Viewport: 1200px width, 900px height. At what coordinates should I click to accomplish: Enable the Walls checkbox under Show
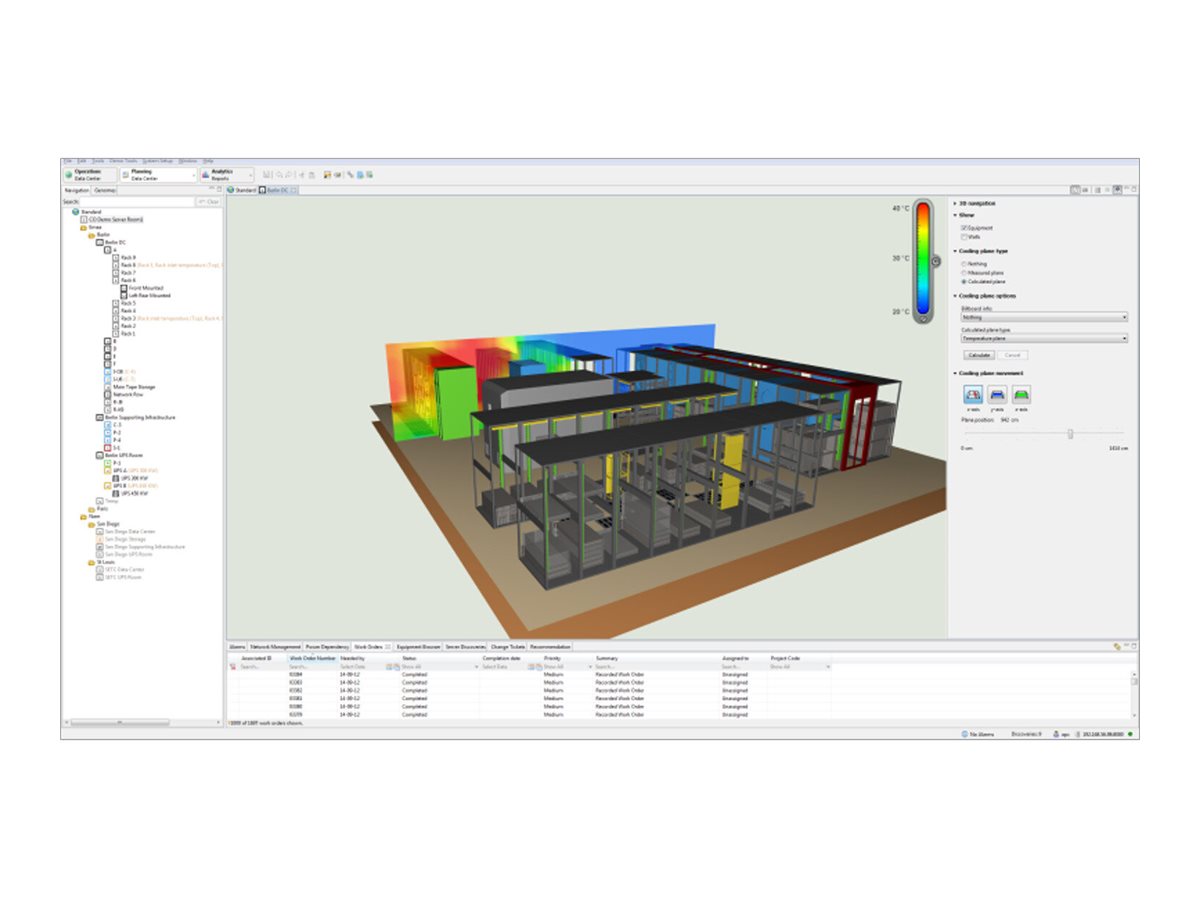click(963, 237)
